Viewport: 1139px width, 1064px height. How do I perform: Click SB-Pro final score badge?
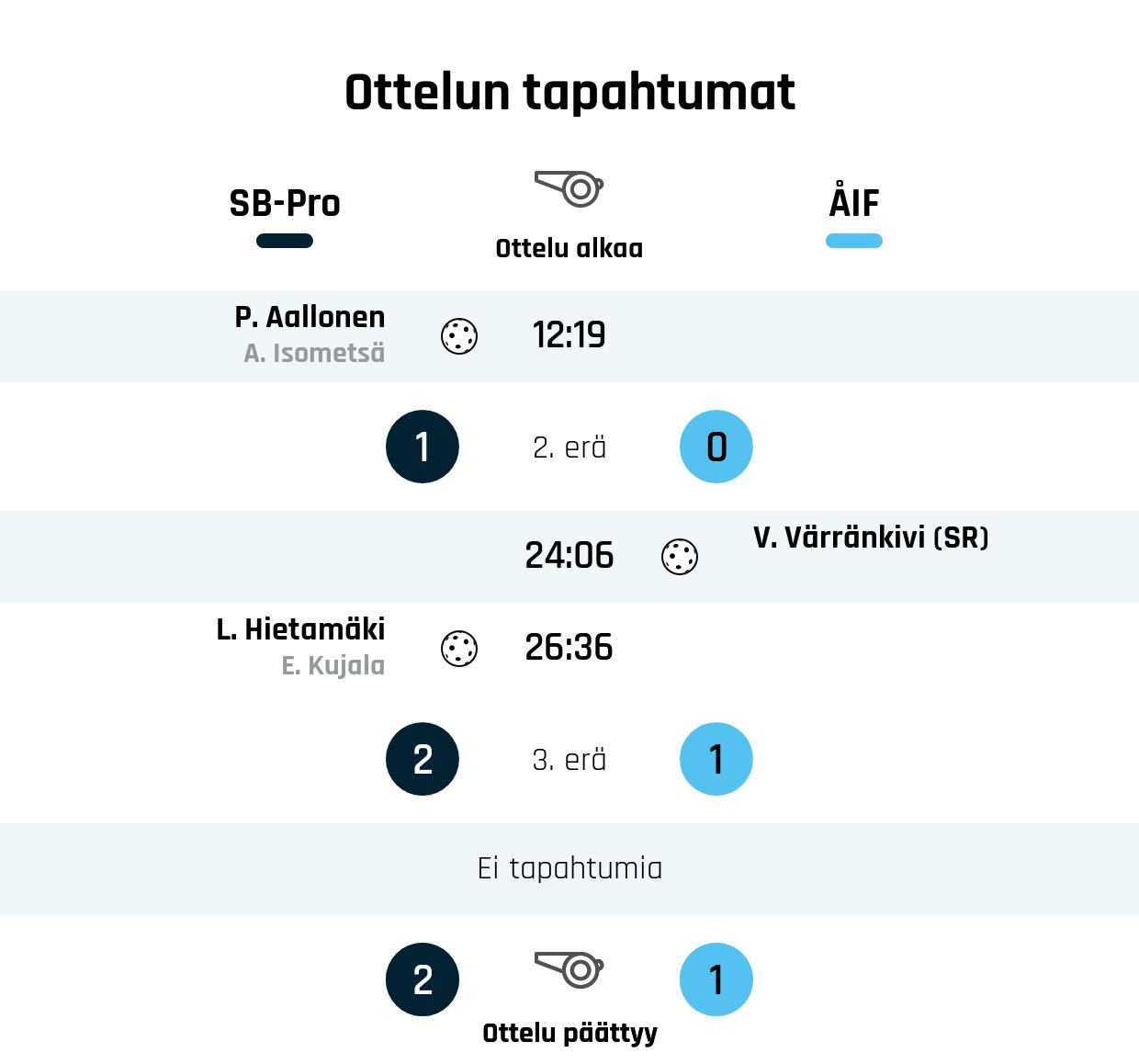click(x=423, y=979)
